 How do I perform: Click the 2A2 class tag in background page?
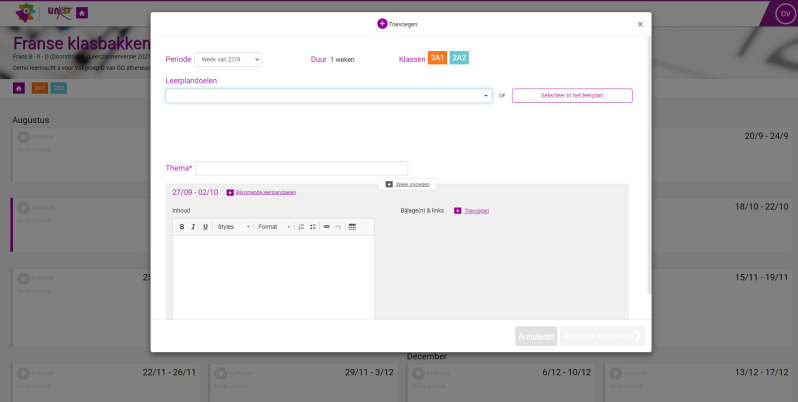click(59, 89)
